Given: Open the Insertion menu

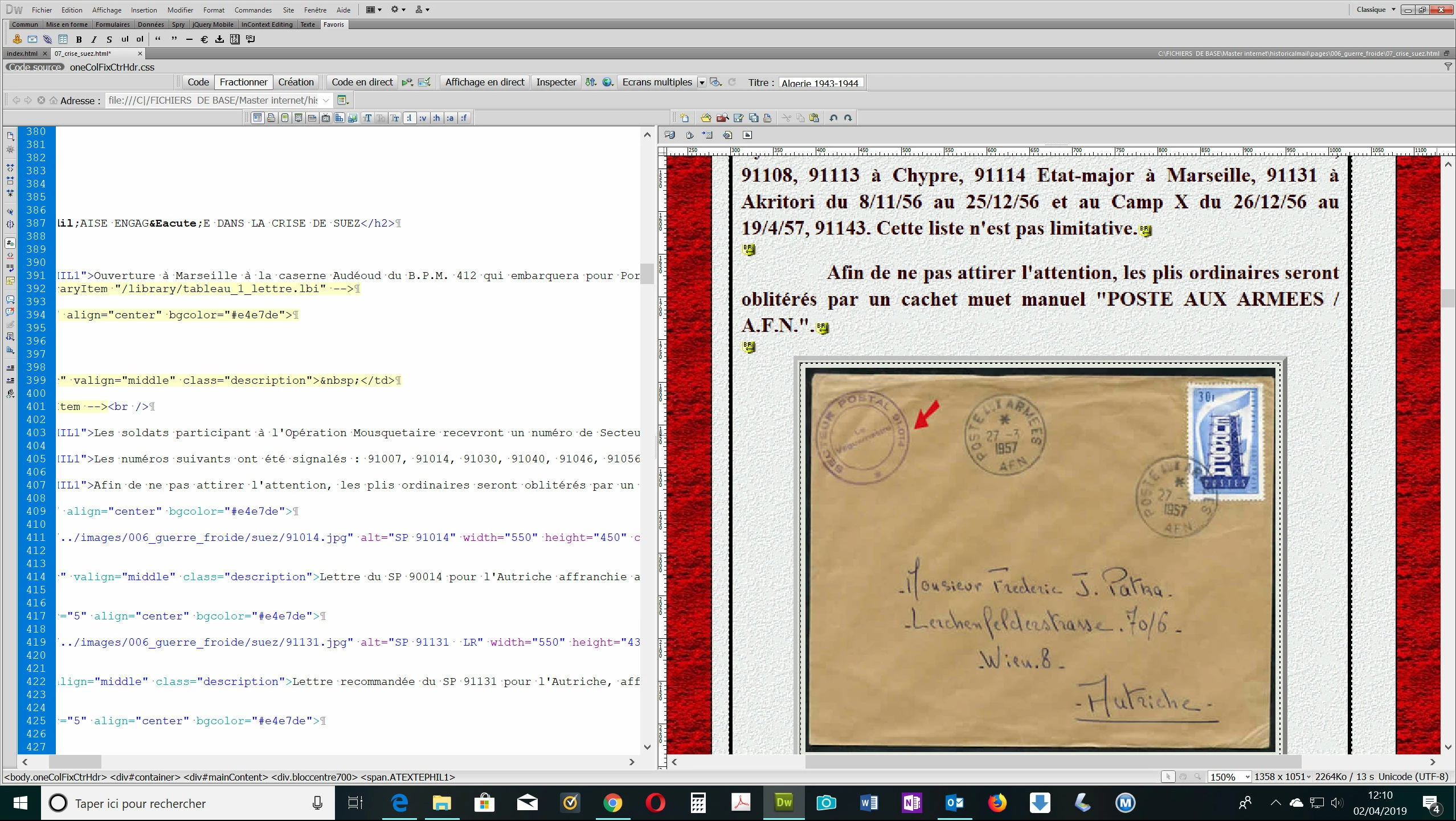Looking at the screenshot, I should (x=144, y=10).
